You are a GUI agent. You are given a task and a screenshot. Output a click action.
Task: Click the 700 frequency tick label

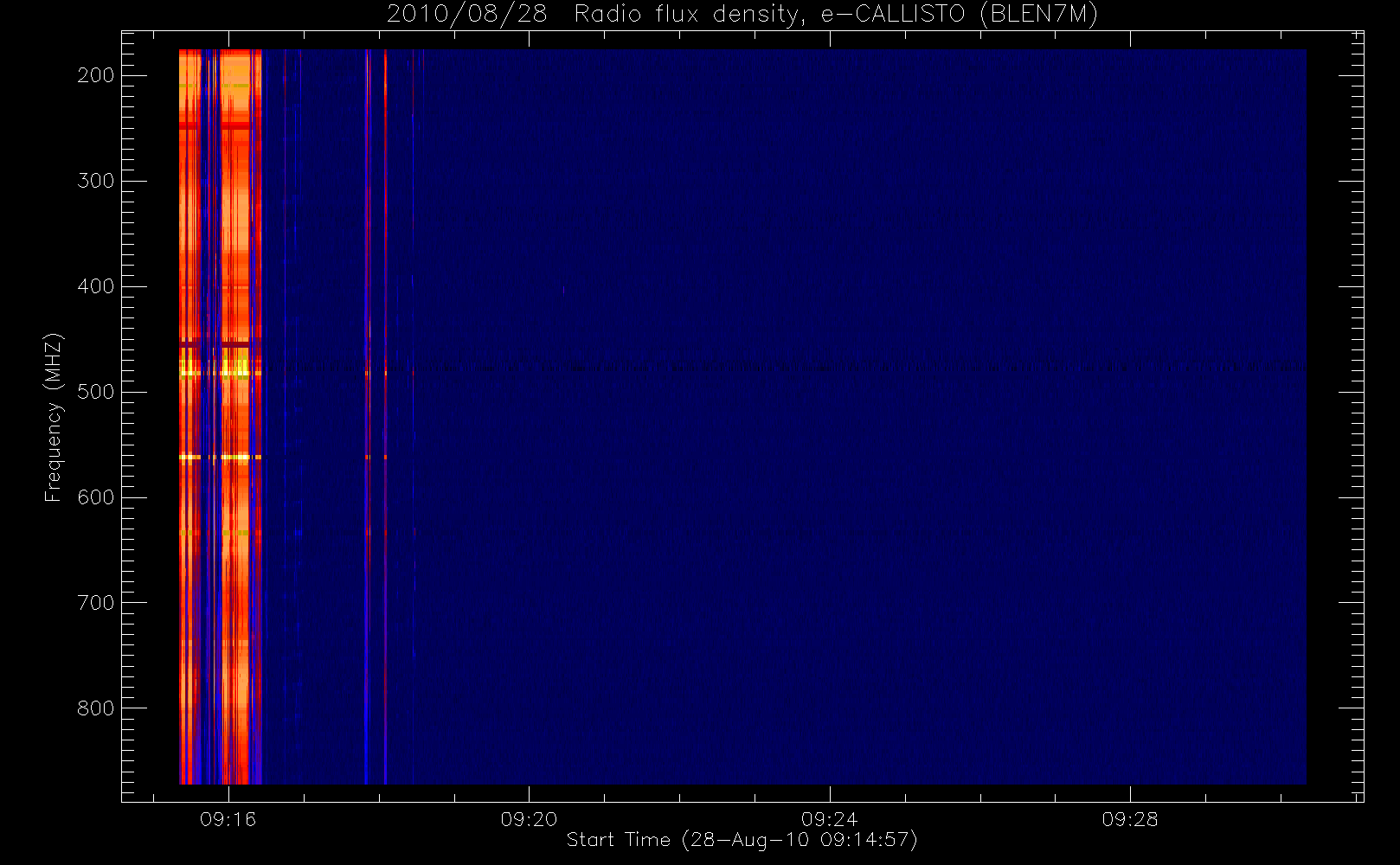tap(95, 603)
